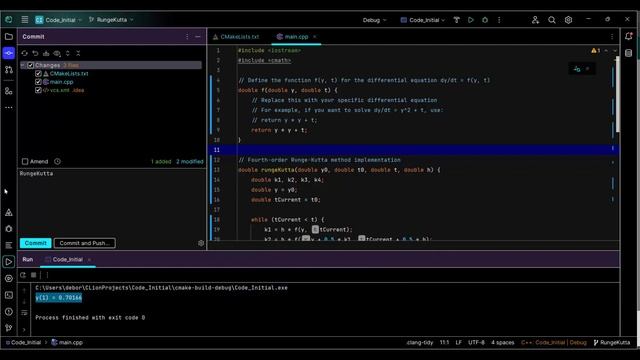
Task: Show more tool windows ellipsis
Action: click(9, 108)
